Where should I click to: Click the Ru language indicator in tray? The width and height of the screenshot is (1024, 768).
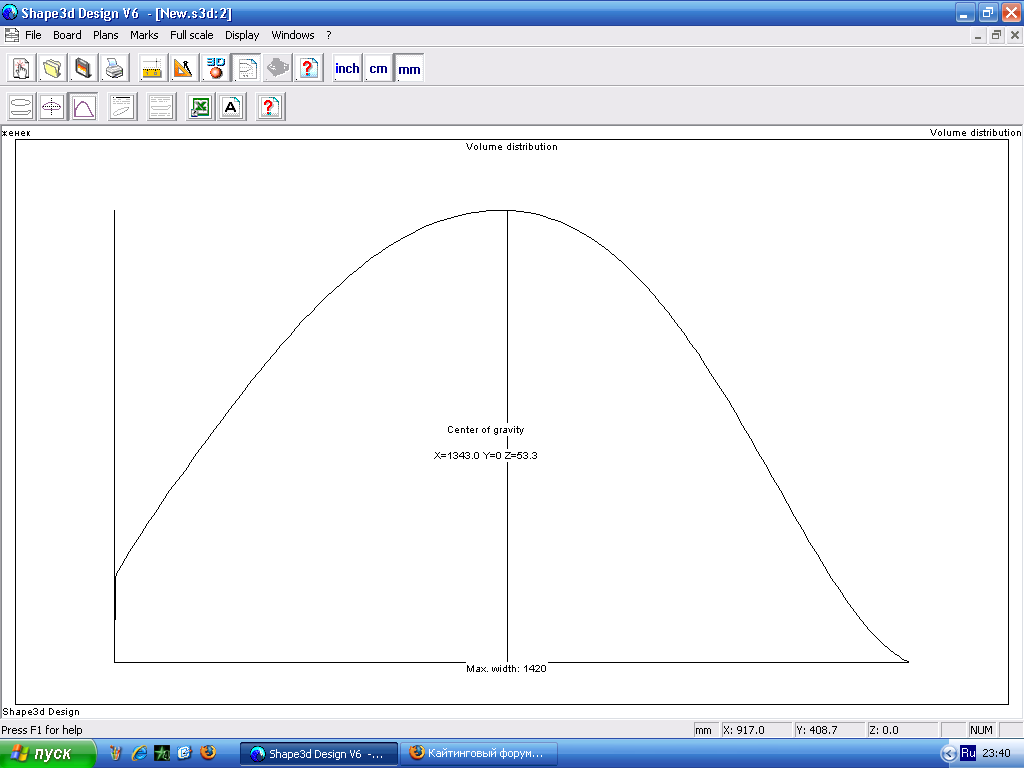(967, 753)
